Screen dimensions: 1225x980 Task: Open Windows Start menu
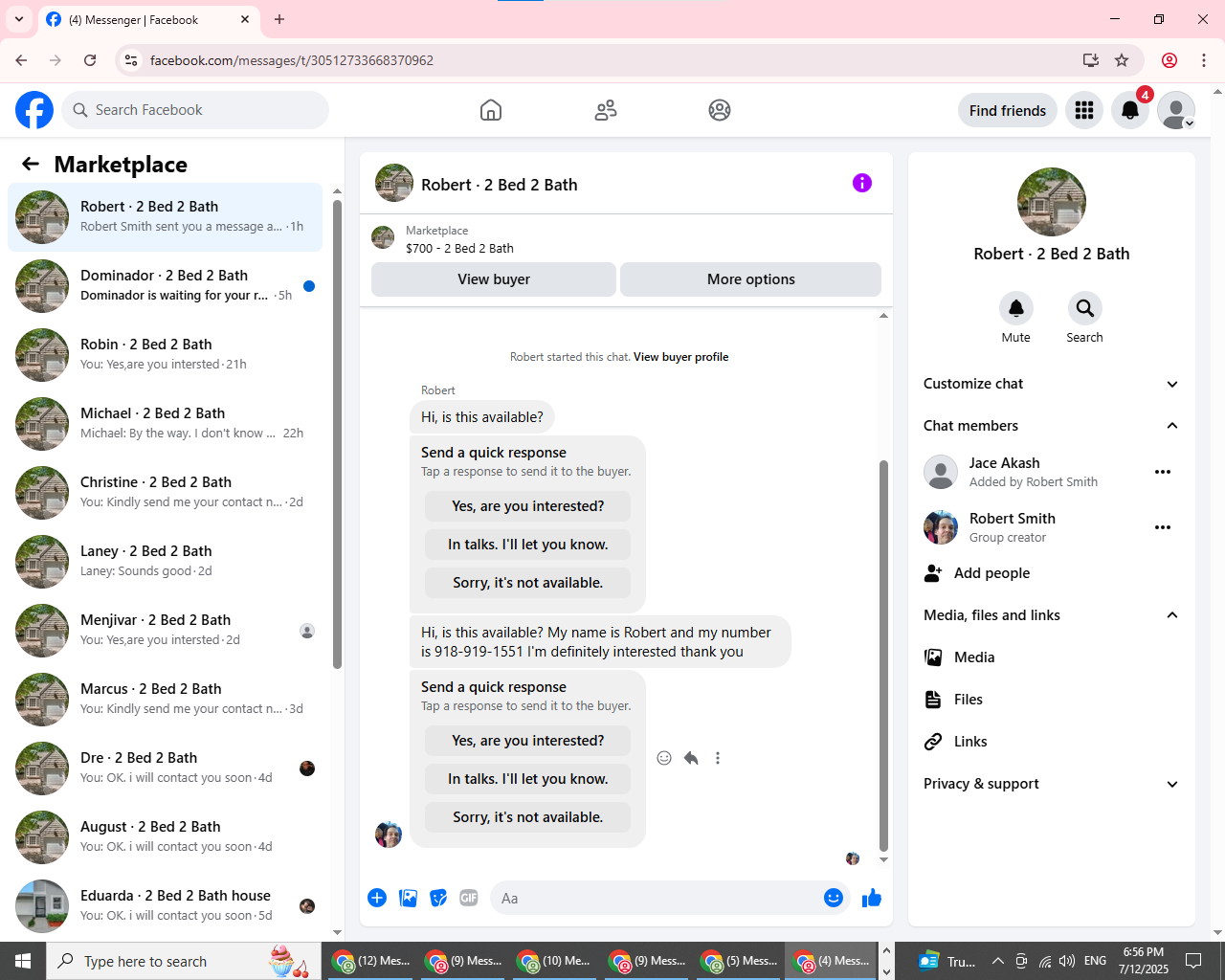click(23, 961)
